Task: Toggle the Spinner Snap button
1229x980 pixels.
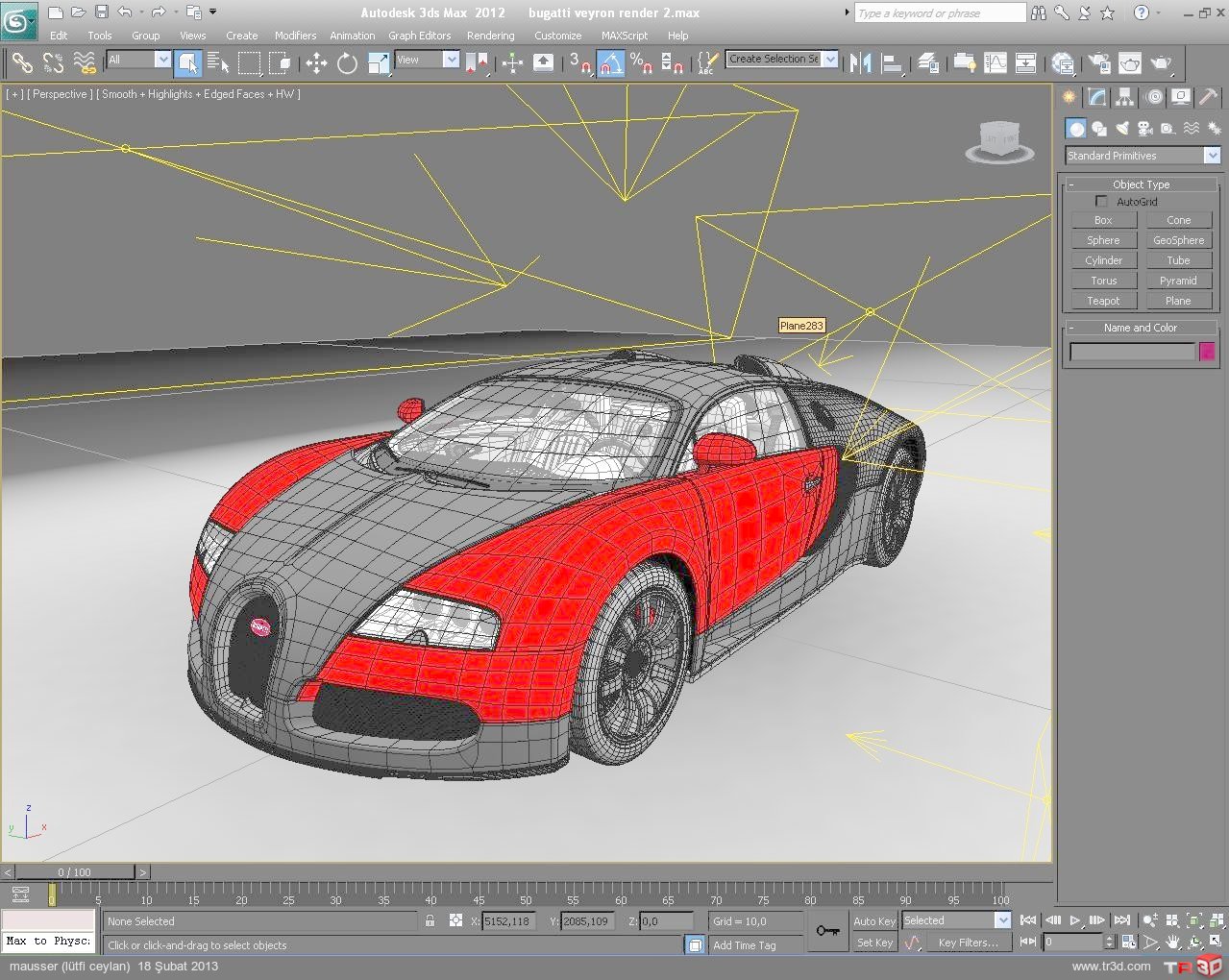Action: tap(673, 63)
